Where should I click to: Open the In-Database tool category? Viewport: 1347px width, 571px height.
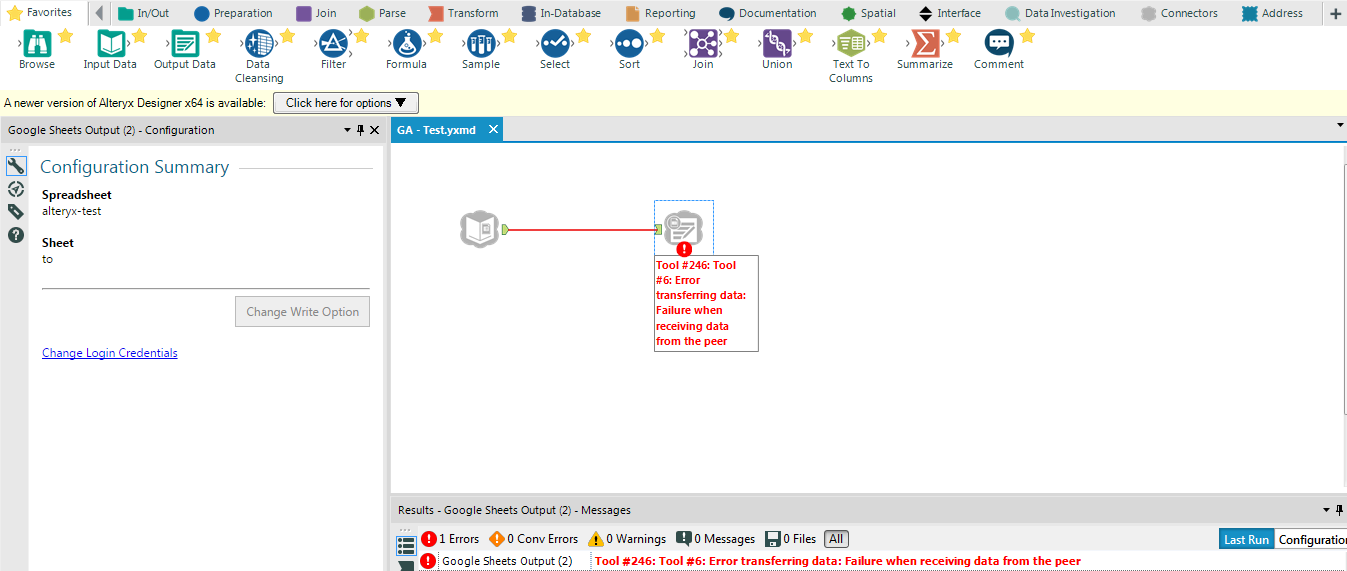(561, 13)
